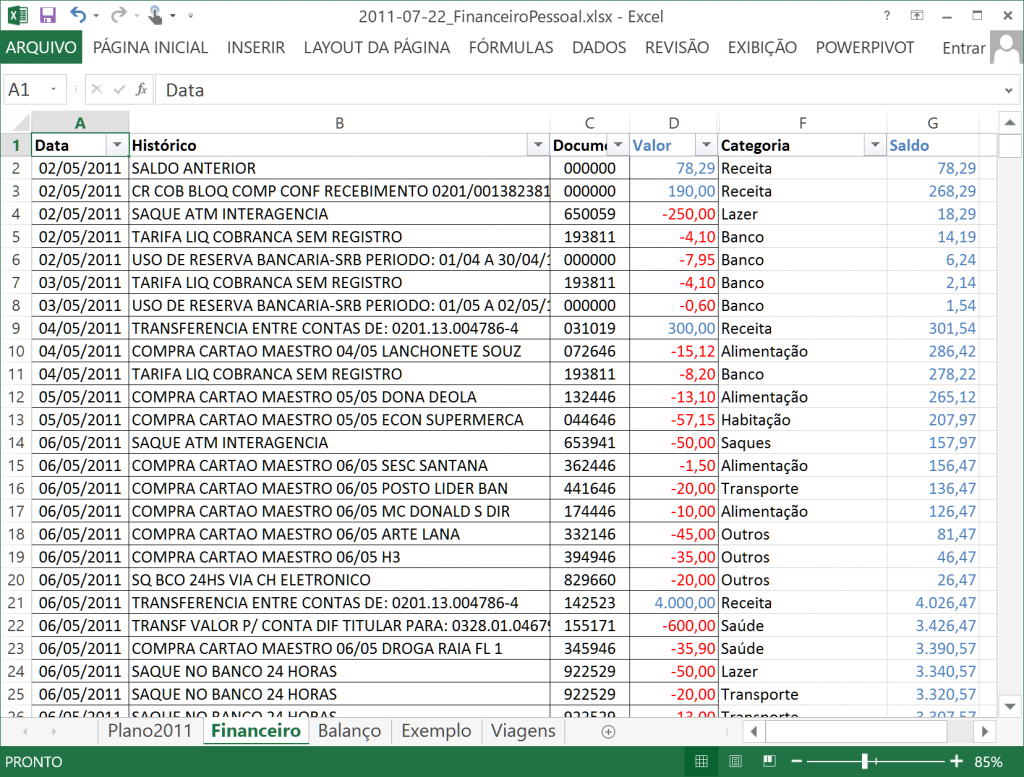Click the vertical scrollbar down arrow
This screenshot has height=777, width=1024.
point(1010,706)
